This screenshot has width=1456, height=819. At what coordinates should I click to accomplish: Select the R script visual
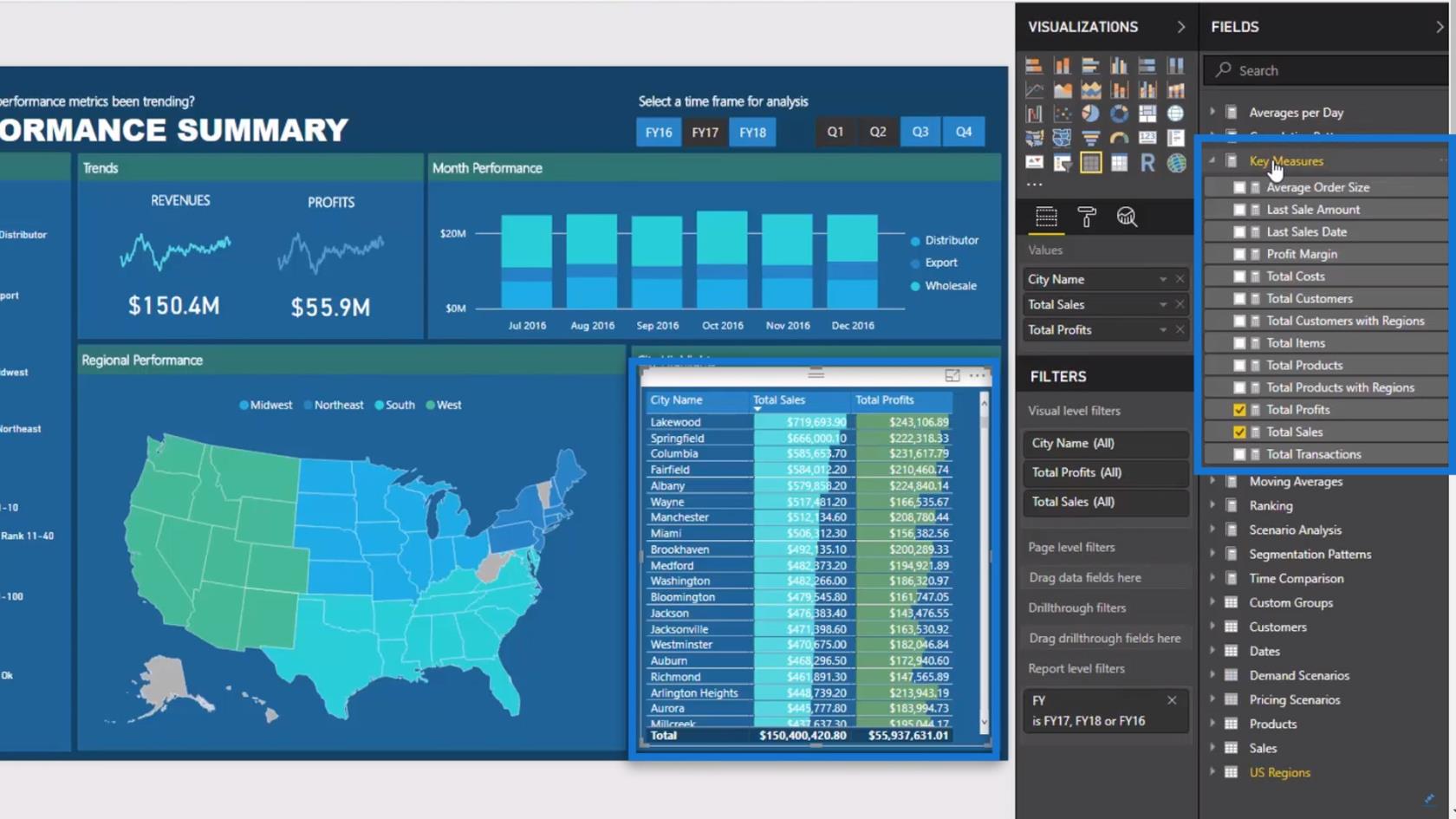click(1147, 162)
